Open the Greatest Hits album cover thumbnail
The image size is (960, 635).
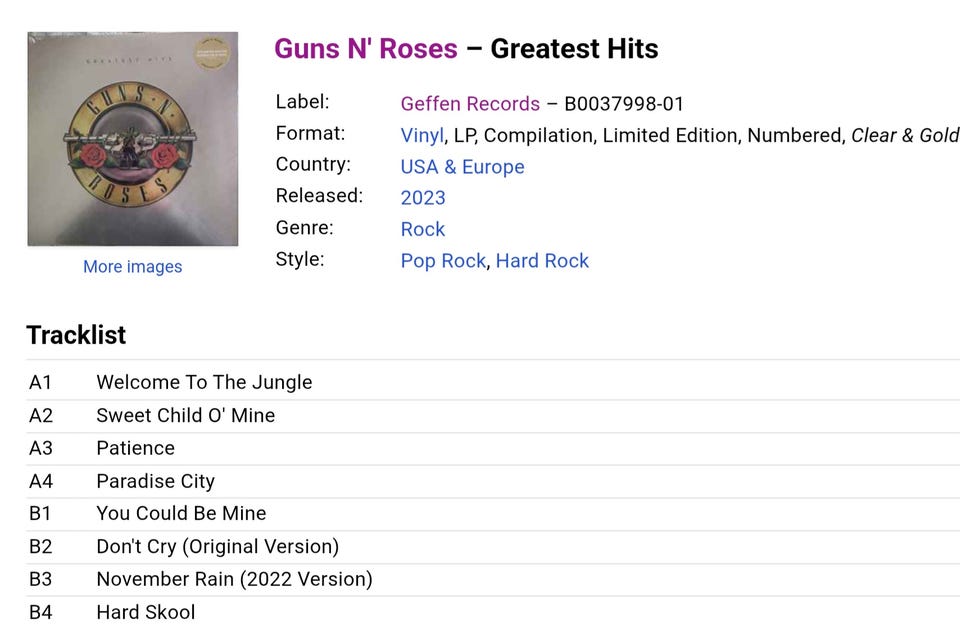click(133, 139)
